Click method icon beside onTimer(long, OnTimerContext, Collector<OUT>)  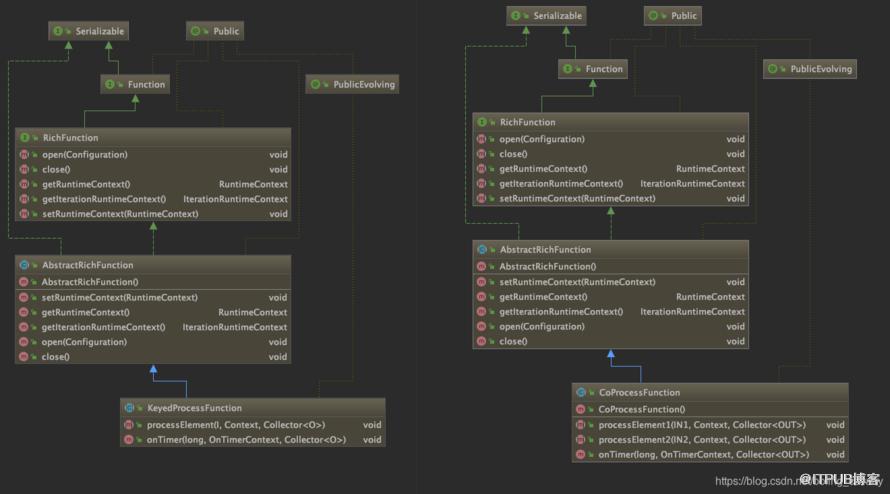tap(581, 454)
